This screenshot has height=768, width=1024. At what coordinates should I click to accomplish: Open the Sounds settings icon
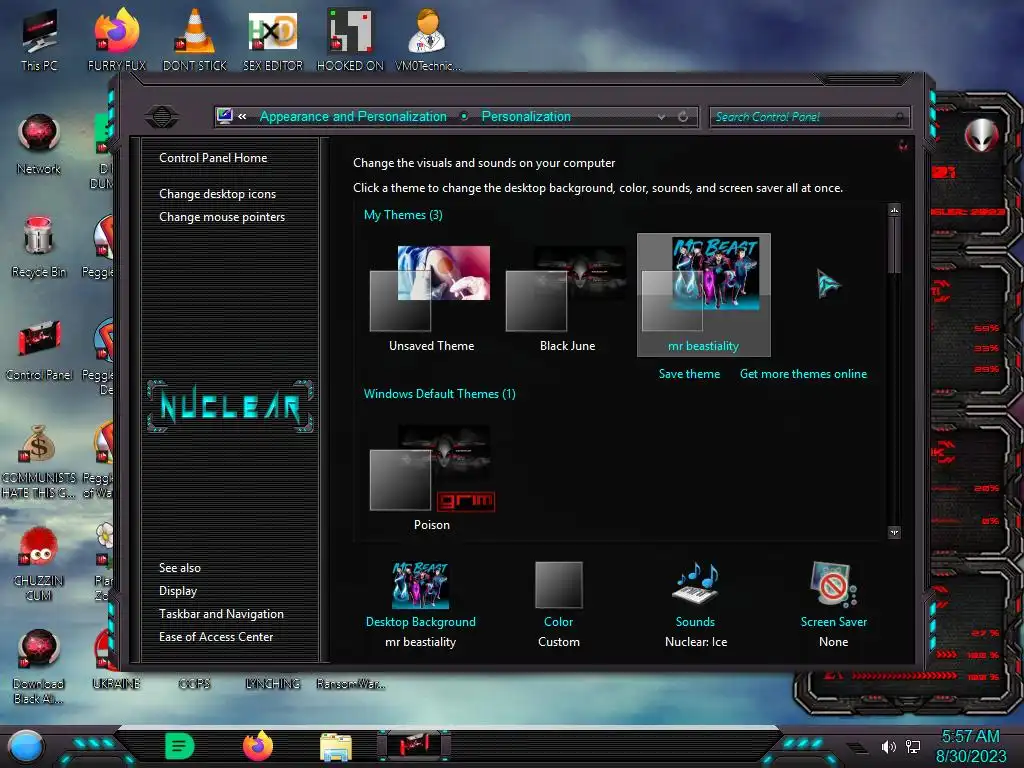tap(696, 583)
